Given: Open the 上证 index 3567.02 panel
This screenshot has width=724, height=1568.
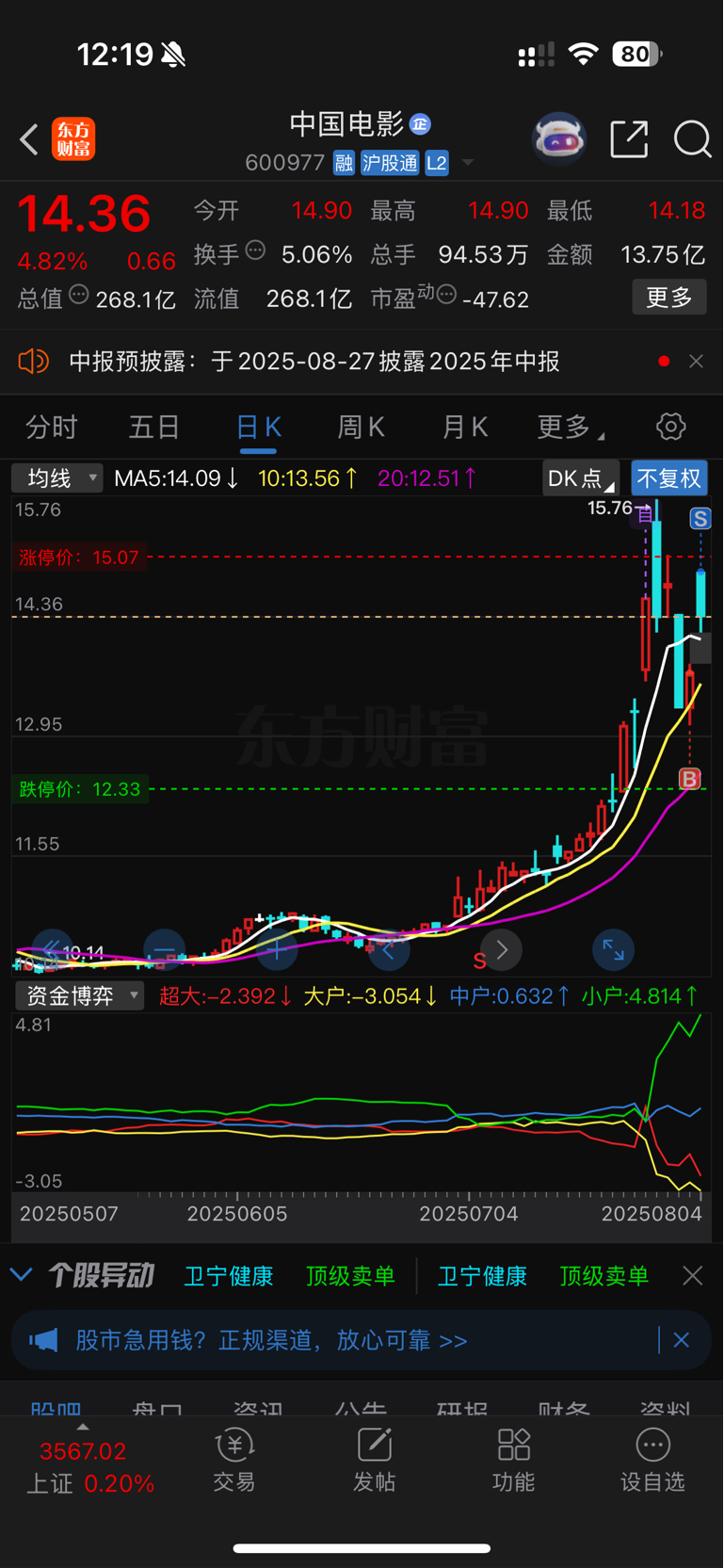Looking at the screenshot, I should (x=90, y=1467).
